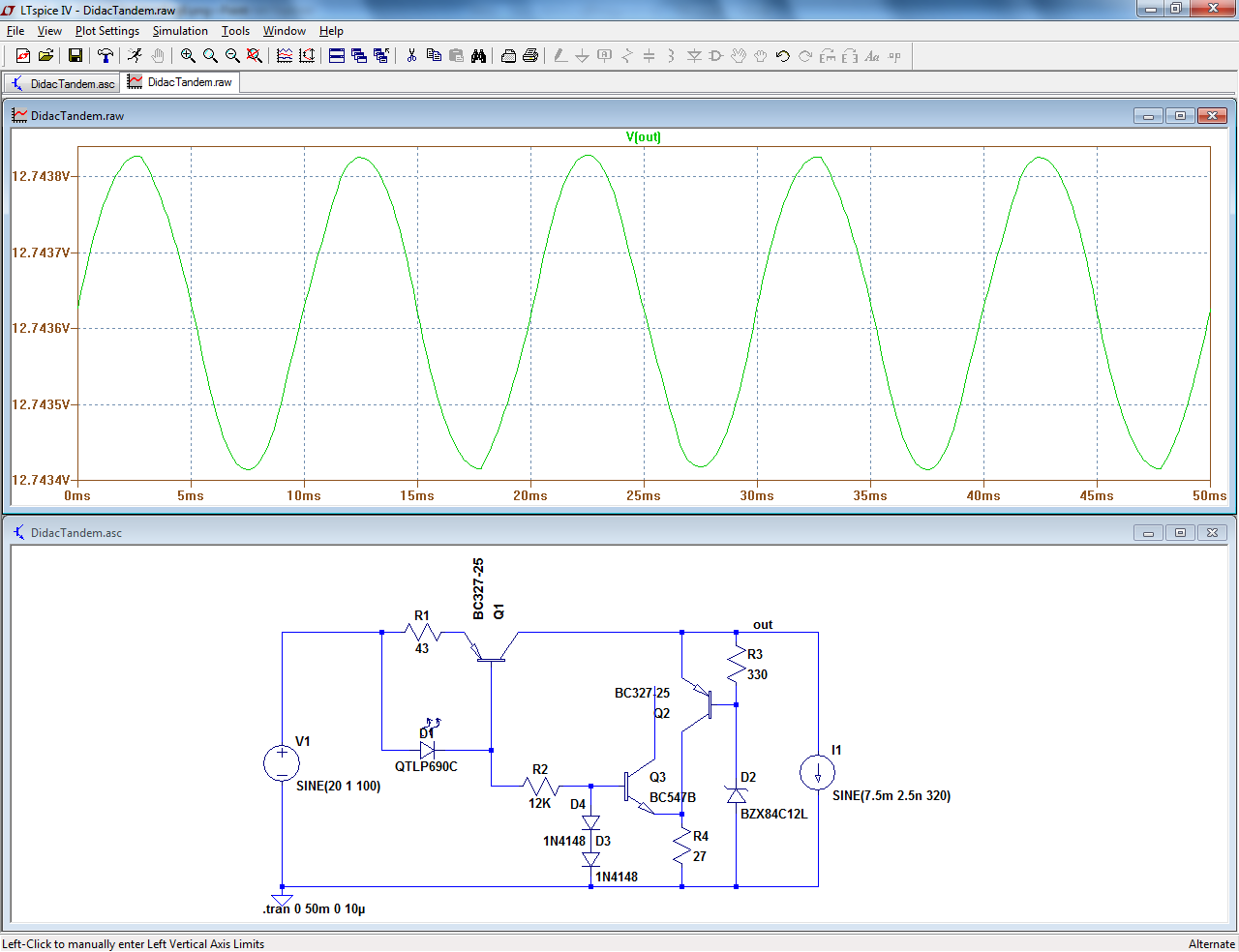Click the 12.7438V vertical axis label
The image size is (1239, 952).
40,176
